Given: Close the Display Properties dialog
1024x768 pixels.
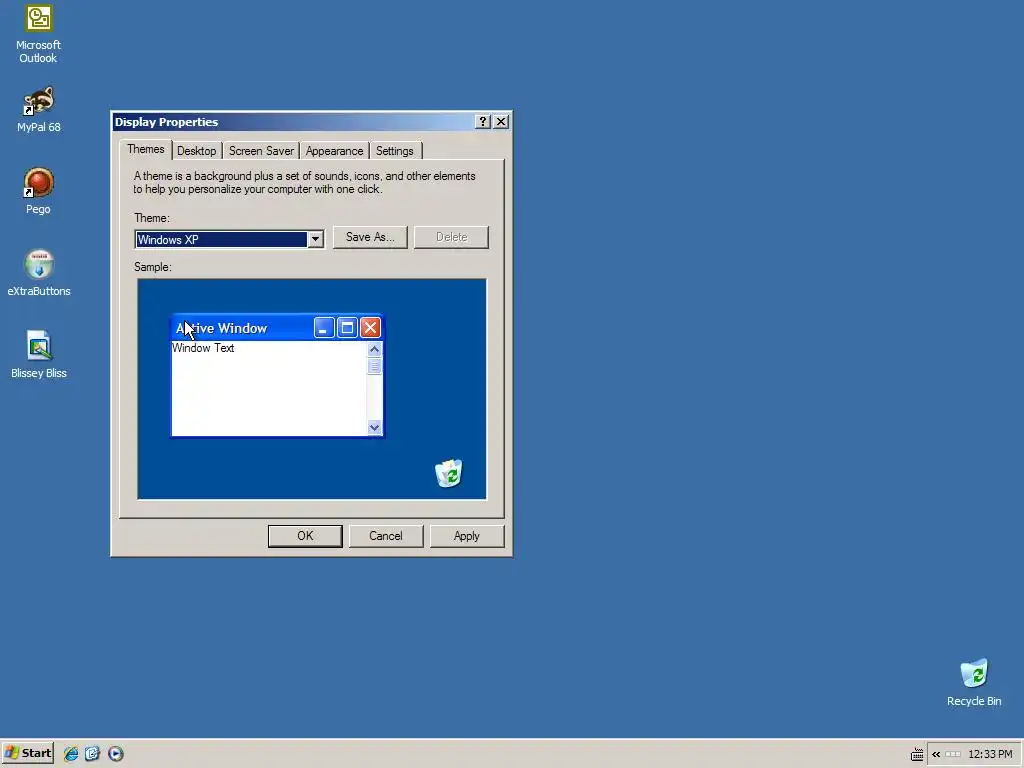Looking at the screenshot, I should [501, 121].
